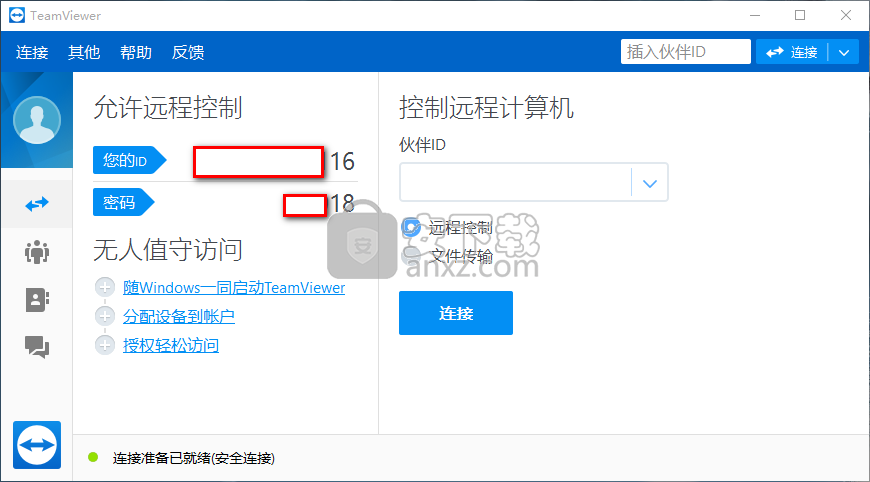This screenshot has width=870, height=482.
Task: Click the 无人值守访问 heading
Action: (168, 249)
